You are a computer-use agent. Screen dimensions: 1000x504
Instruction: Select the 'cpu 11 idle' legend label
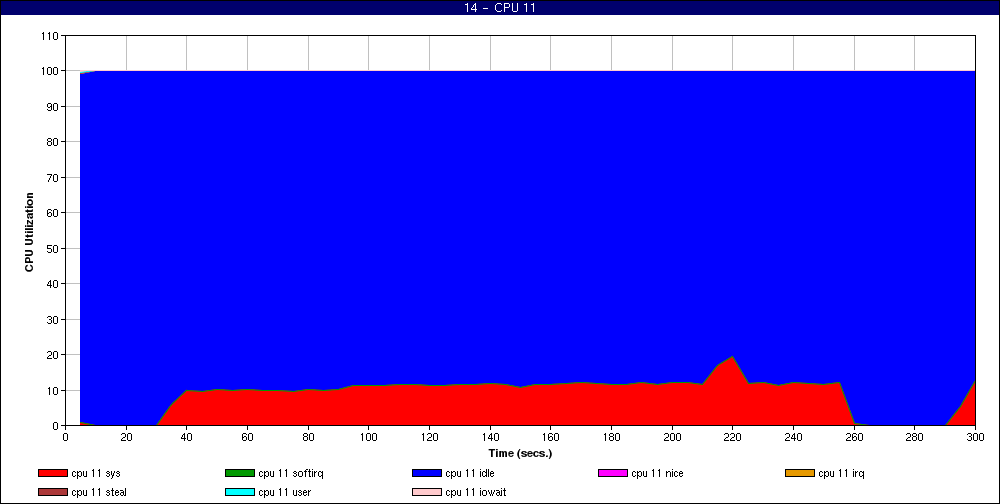pyautogui.click(x=470, y=473)
